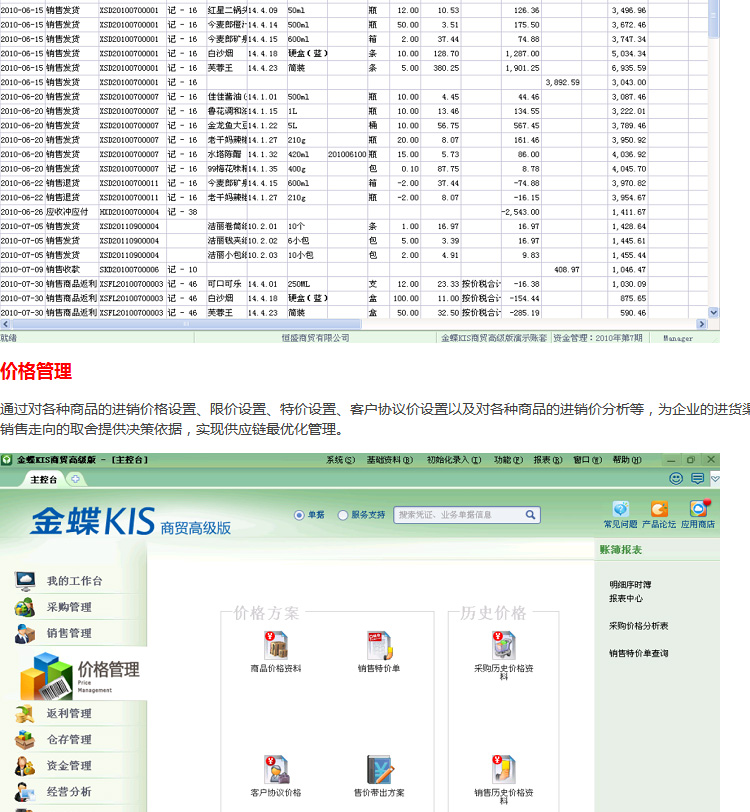Click scroll left arrow of table

pos(5,324)
